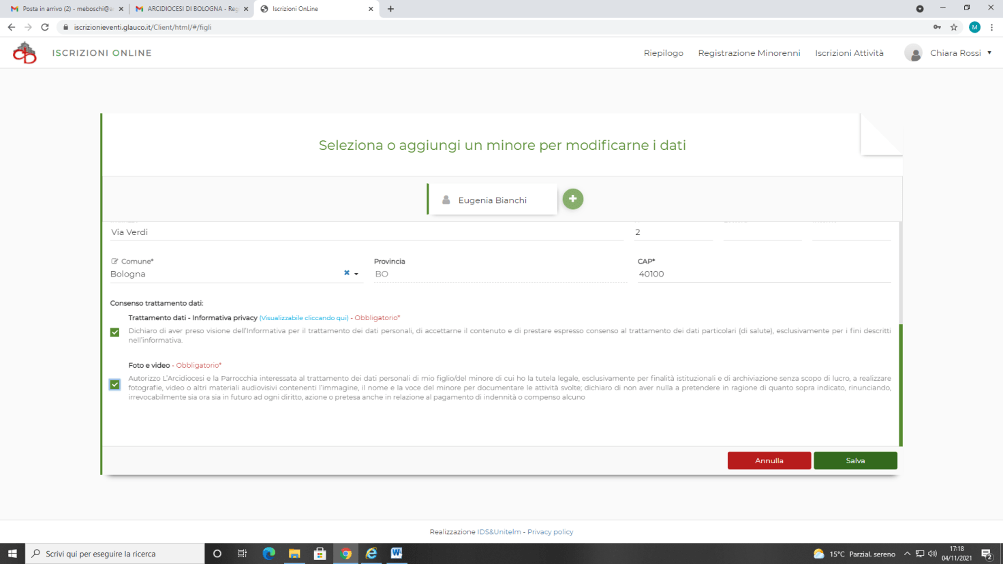This screenshot has height=564, width=1004.
Task: Bookmark this page with the star icon
Action: (954, 27)
